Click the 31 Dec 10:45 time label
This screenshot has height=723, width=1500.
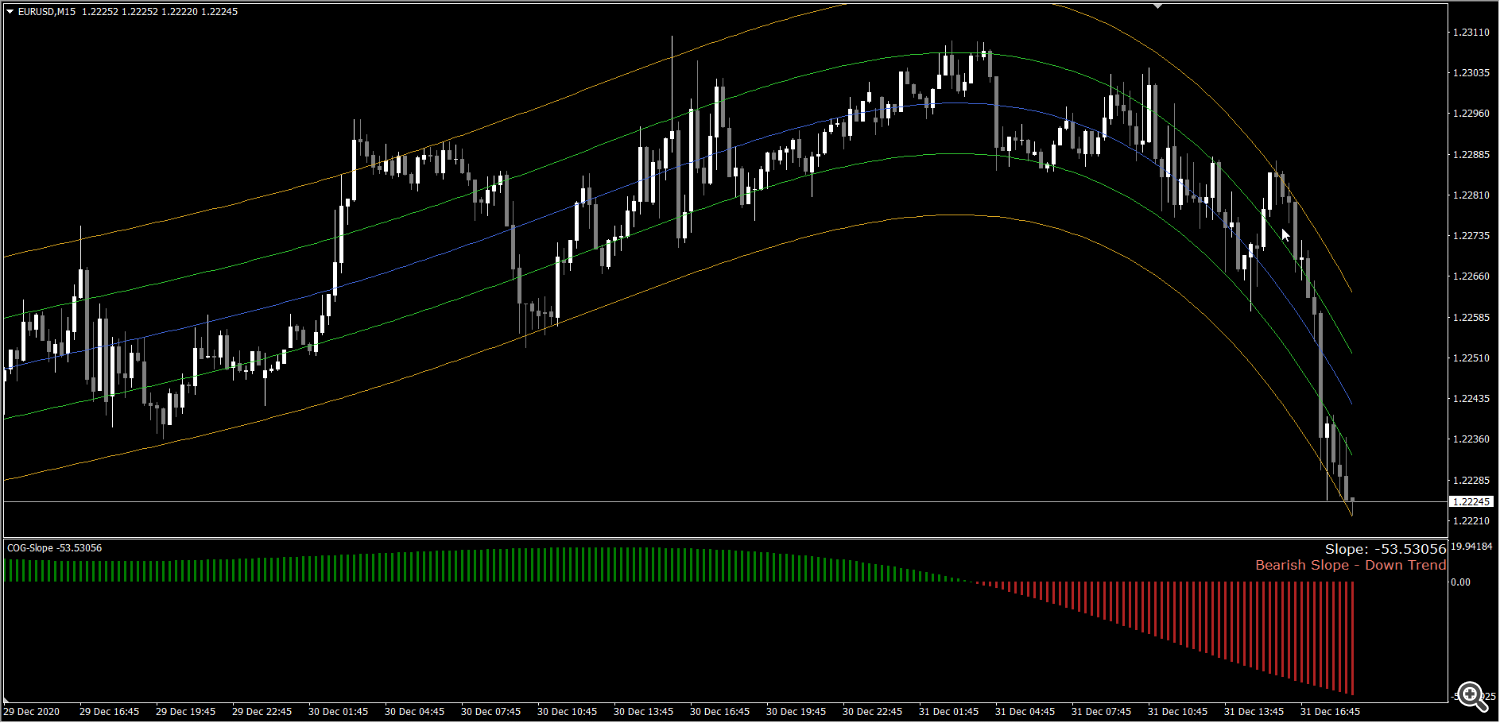pyautogui.click(x=1177, y=713)
